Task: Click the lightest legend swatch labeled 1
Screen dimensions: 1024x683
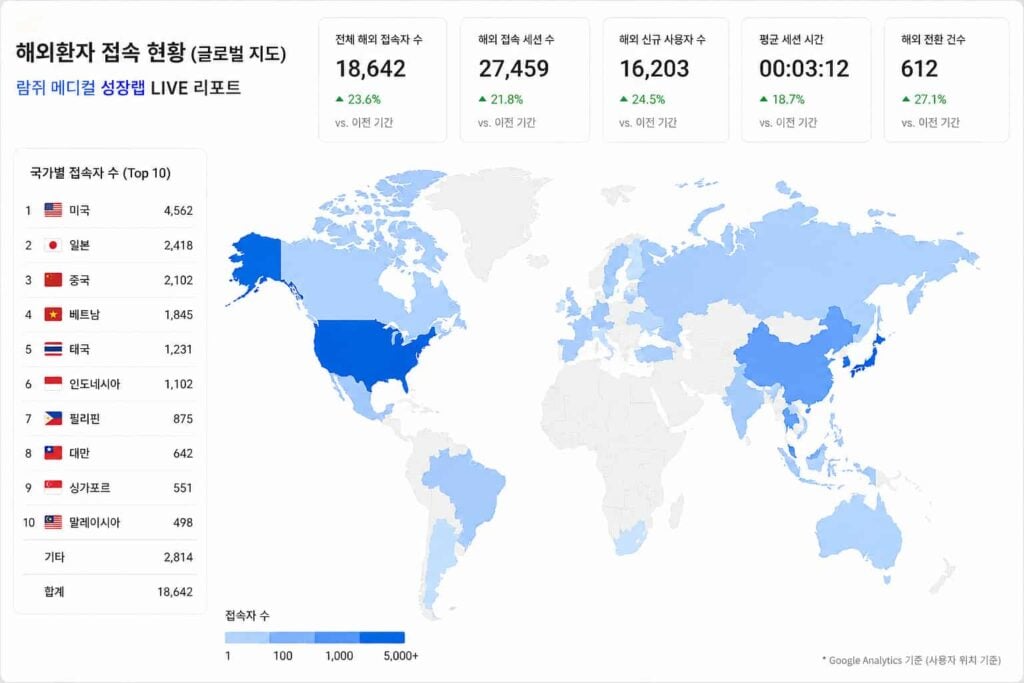Action: (247, 637)
